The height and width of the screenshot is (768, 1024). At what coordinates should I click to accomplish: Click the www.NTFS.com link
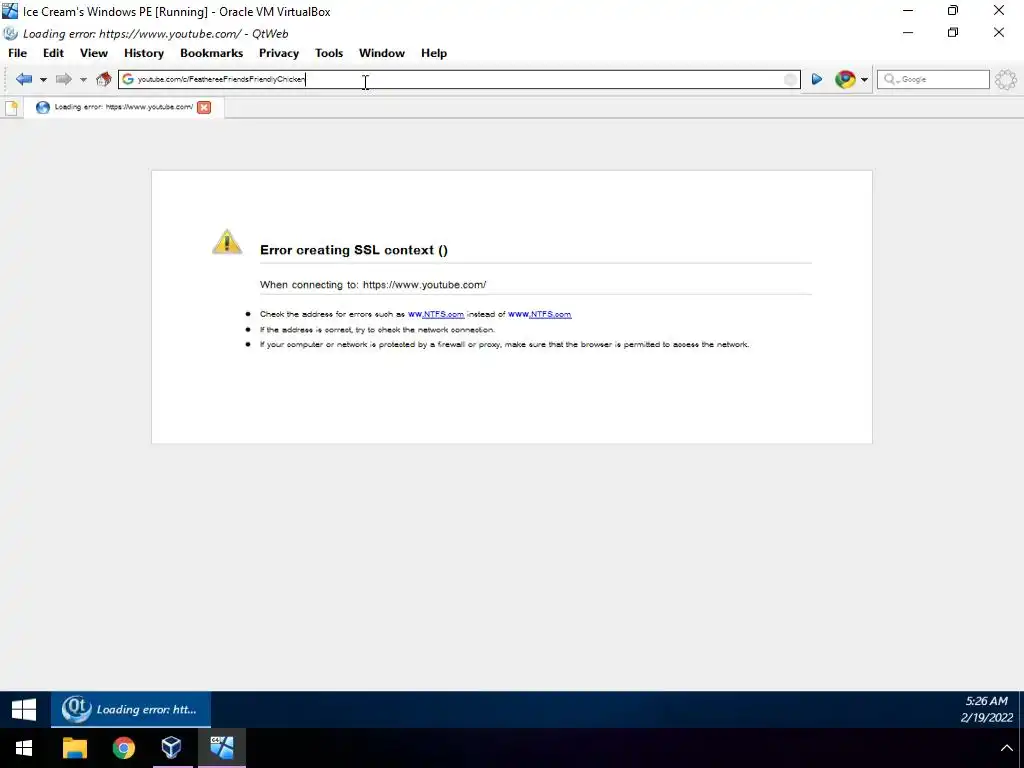[540, 314]
